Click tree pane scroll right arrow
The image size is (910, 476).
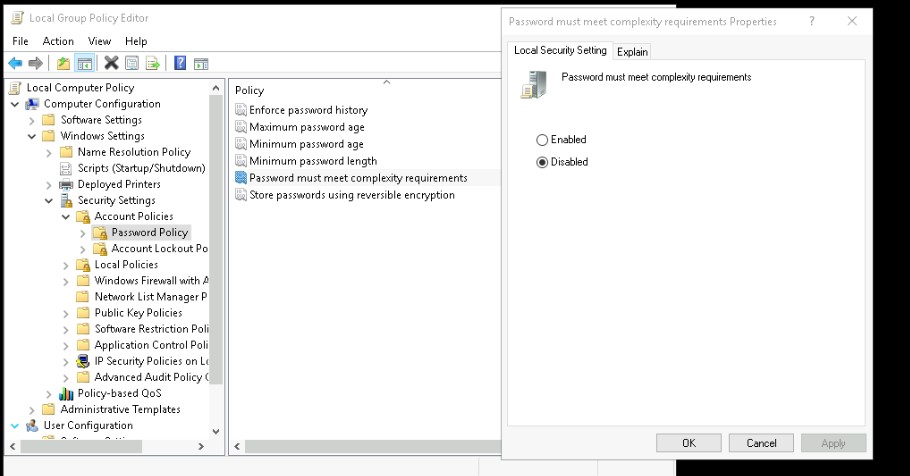[201, 446]
